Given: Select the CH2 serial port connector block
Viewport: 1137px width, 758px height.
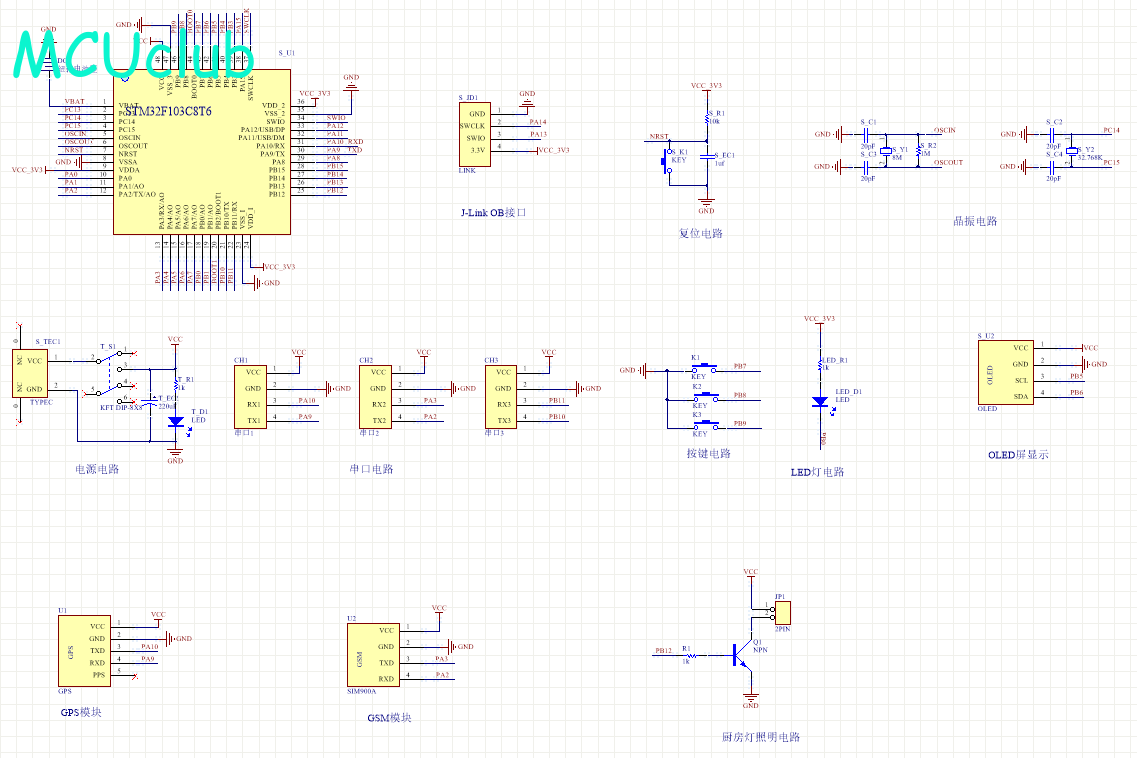Looking at the screenshot, I should (375, 397).
